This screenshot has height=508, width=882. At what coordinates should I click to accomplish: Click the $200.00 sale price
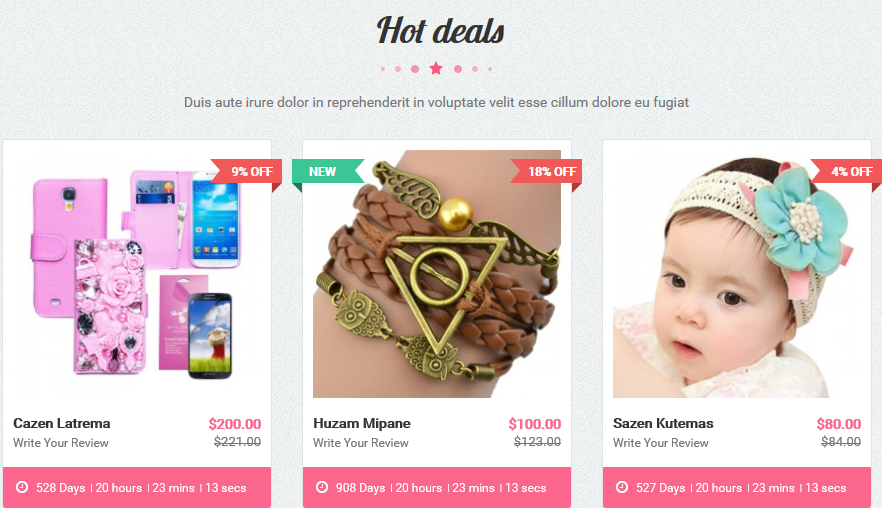click(x=235, y=424)
